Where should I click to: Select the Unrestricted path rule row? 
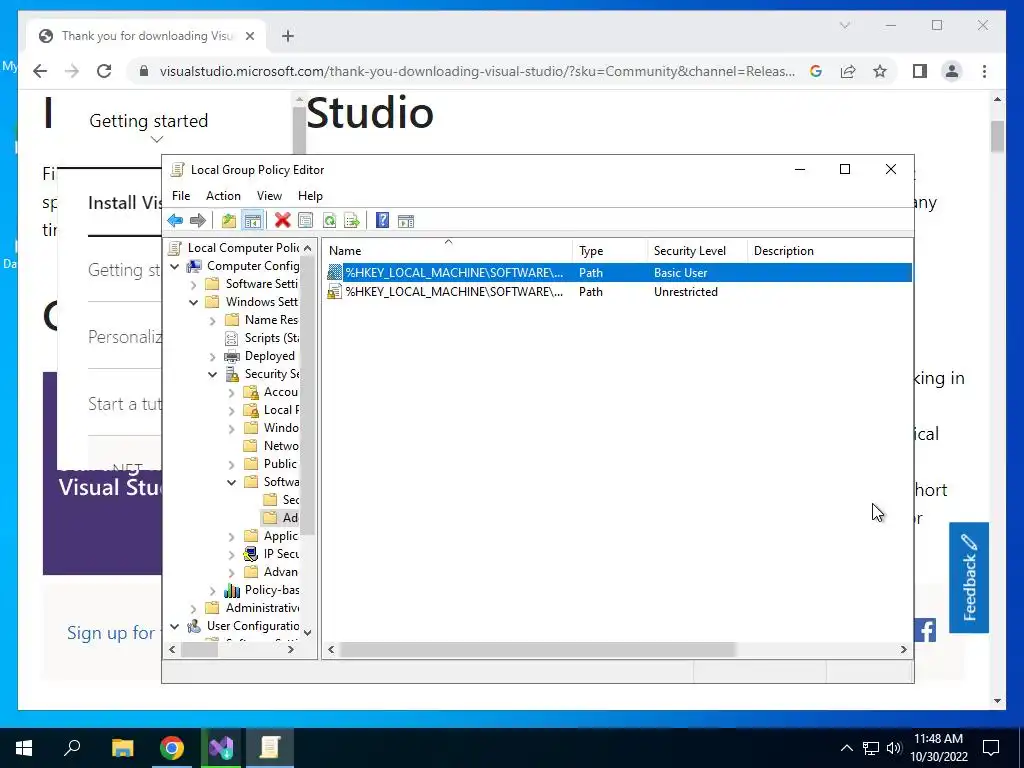pyautogui.click(x=618, y=292)
